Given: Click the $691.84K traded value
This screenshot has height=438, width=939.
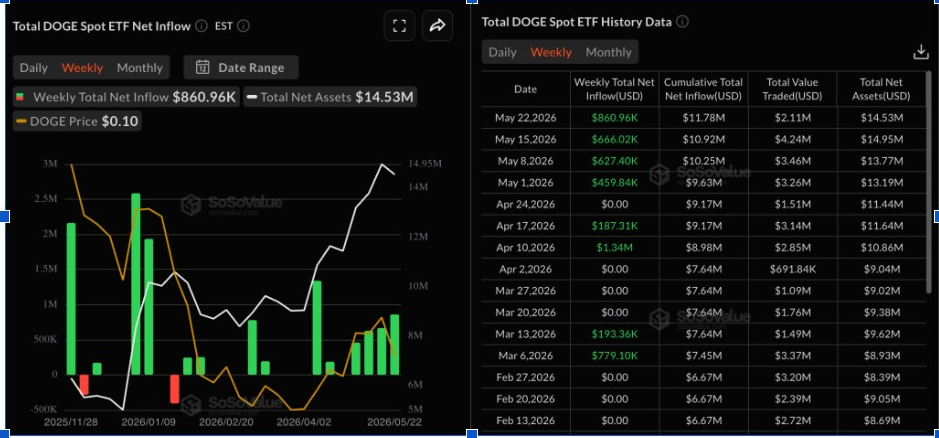Looking at the screenshot, I should 792,269.
